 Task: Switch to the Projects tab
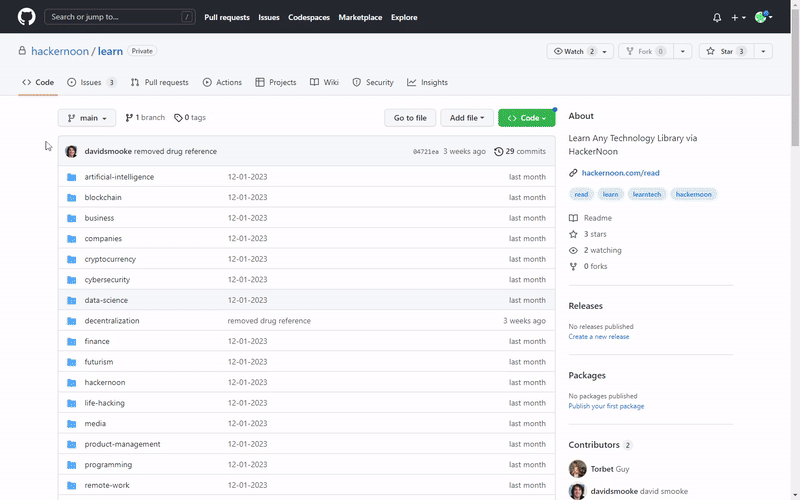[x=276, y=82]
